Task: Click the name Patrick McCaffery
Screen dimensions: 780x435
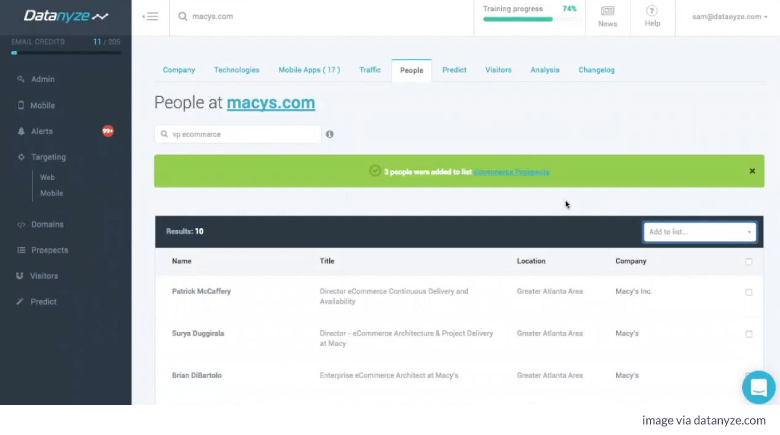Action: [201, 291]
